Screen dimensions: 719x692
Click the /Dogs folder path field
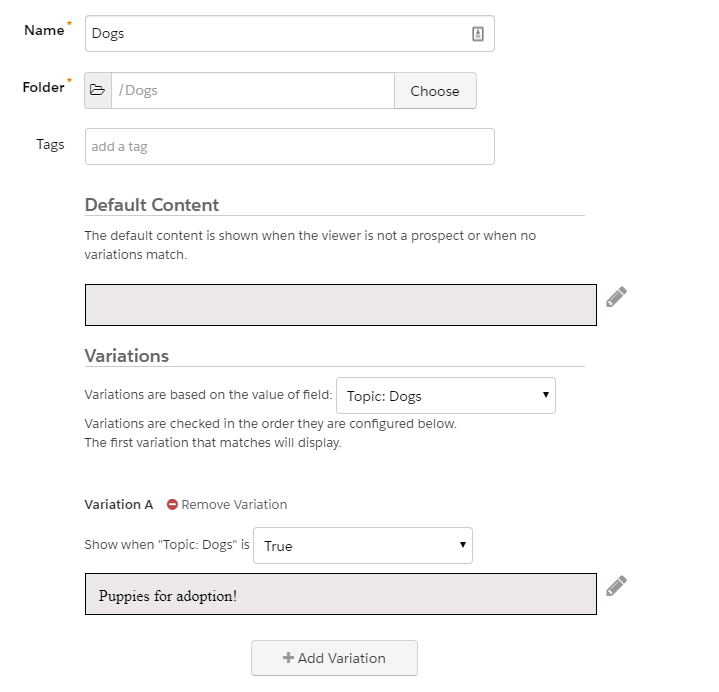tap(252, 90)
